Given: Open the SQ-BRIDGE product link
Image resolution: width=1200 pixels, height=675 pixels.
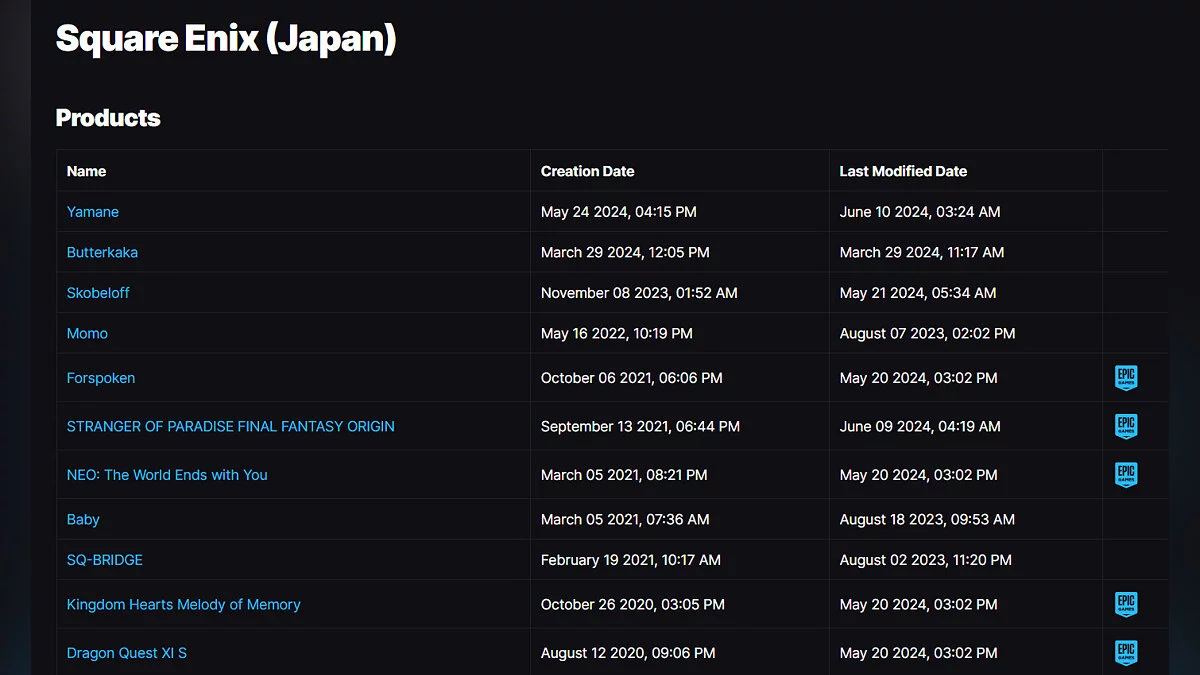Looking at the screenshot, I should 105,560.
